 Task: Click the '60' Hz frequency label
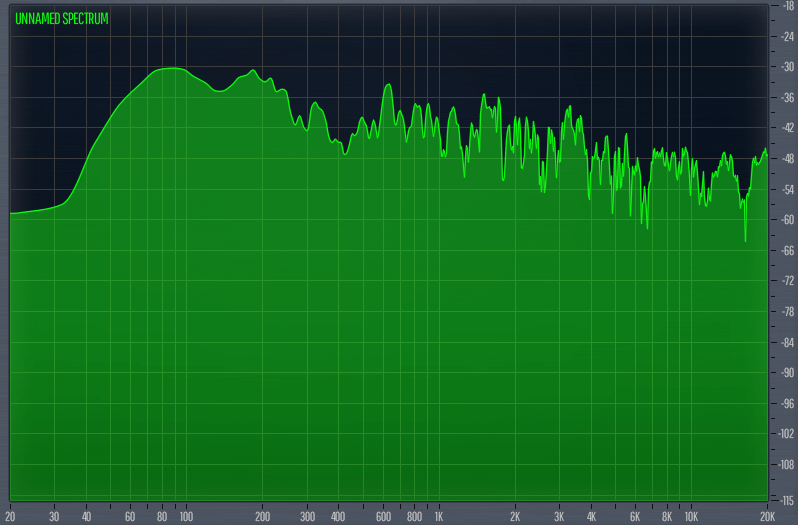point(130,517)
